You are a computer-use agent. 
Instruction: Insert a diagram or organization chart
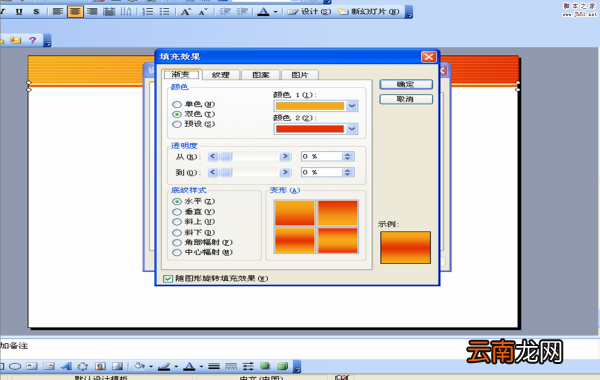click(83, 366)
